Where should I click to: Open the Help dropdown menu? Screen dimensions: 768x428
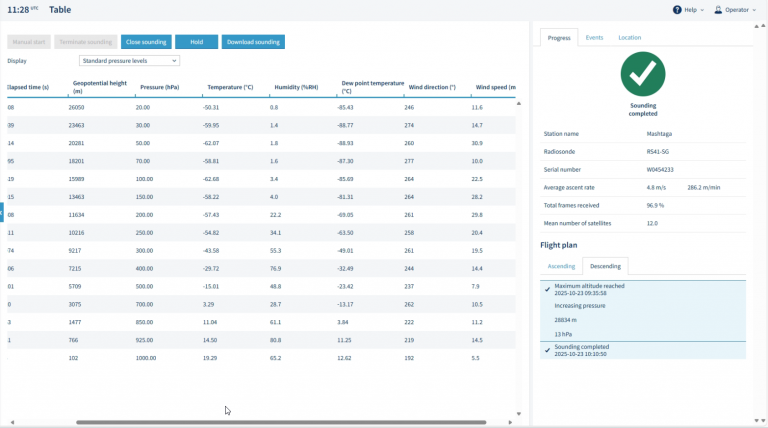pos(688,10)
